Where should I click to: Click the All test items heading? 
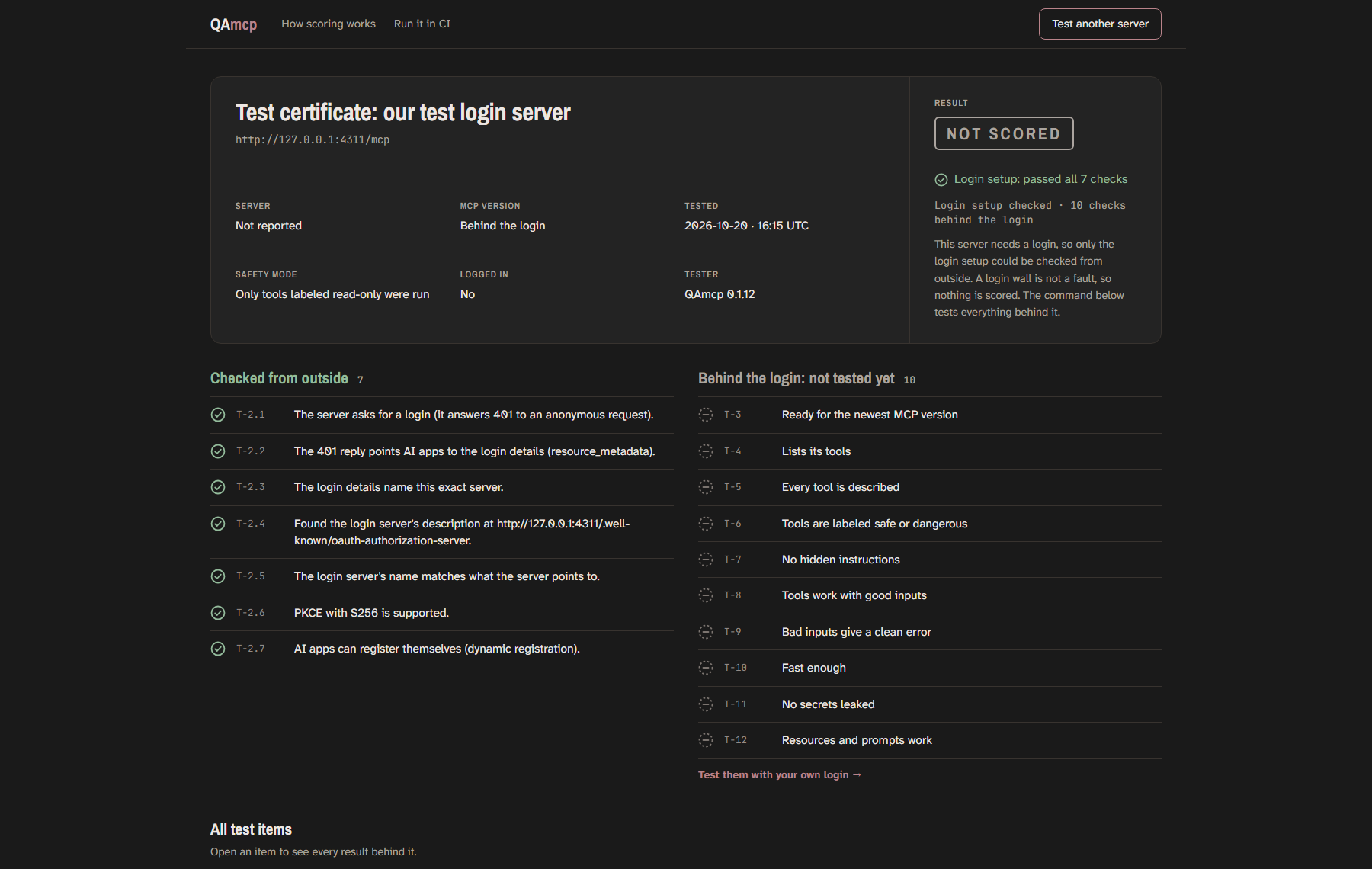coord(251,829)
